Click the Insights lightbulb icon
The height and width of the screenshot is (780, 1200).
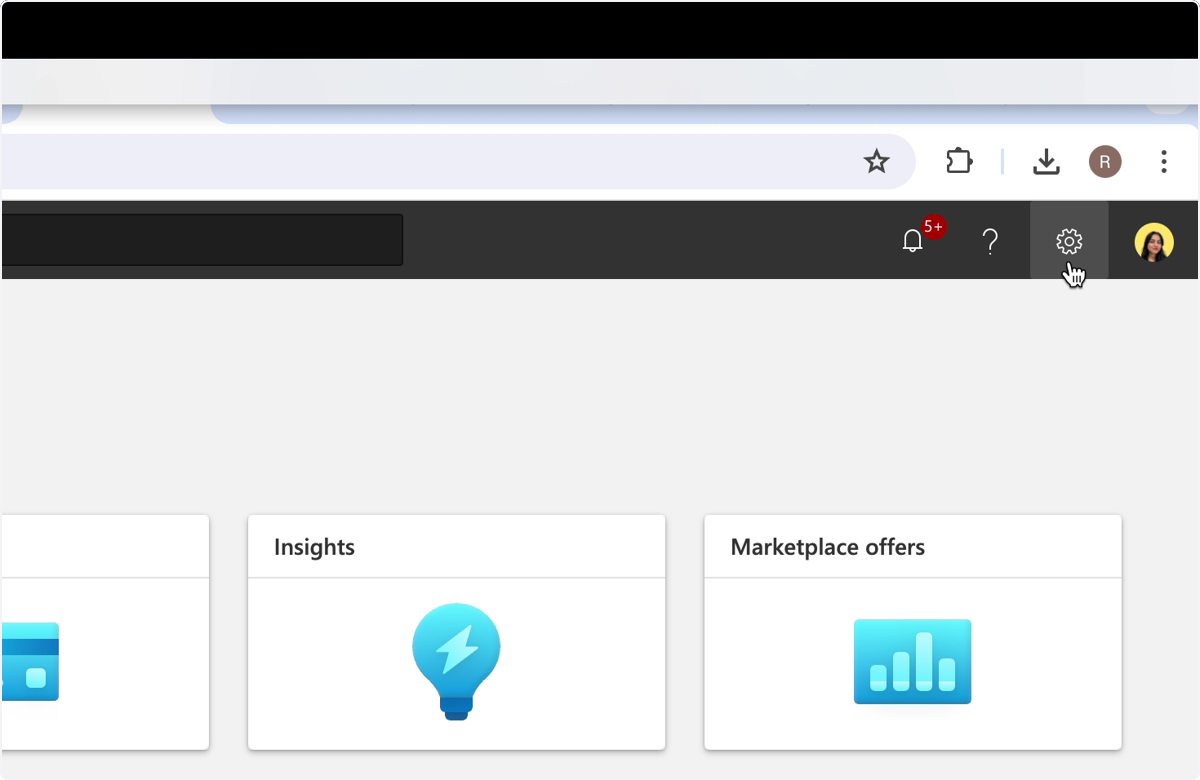click(x=456, y=661)
